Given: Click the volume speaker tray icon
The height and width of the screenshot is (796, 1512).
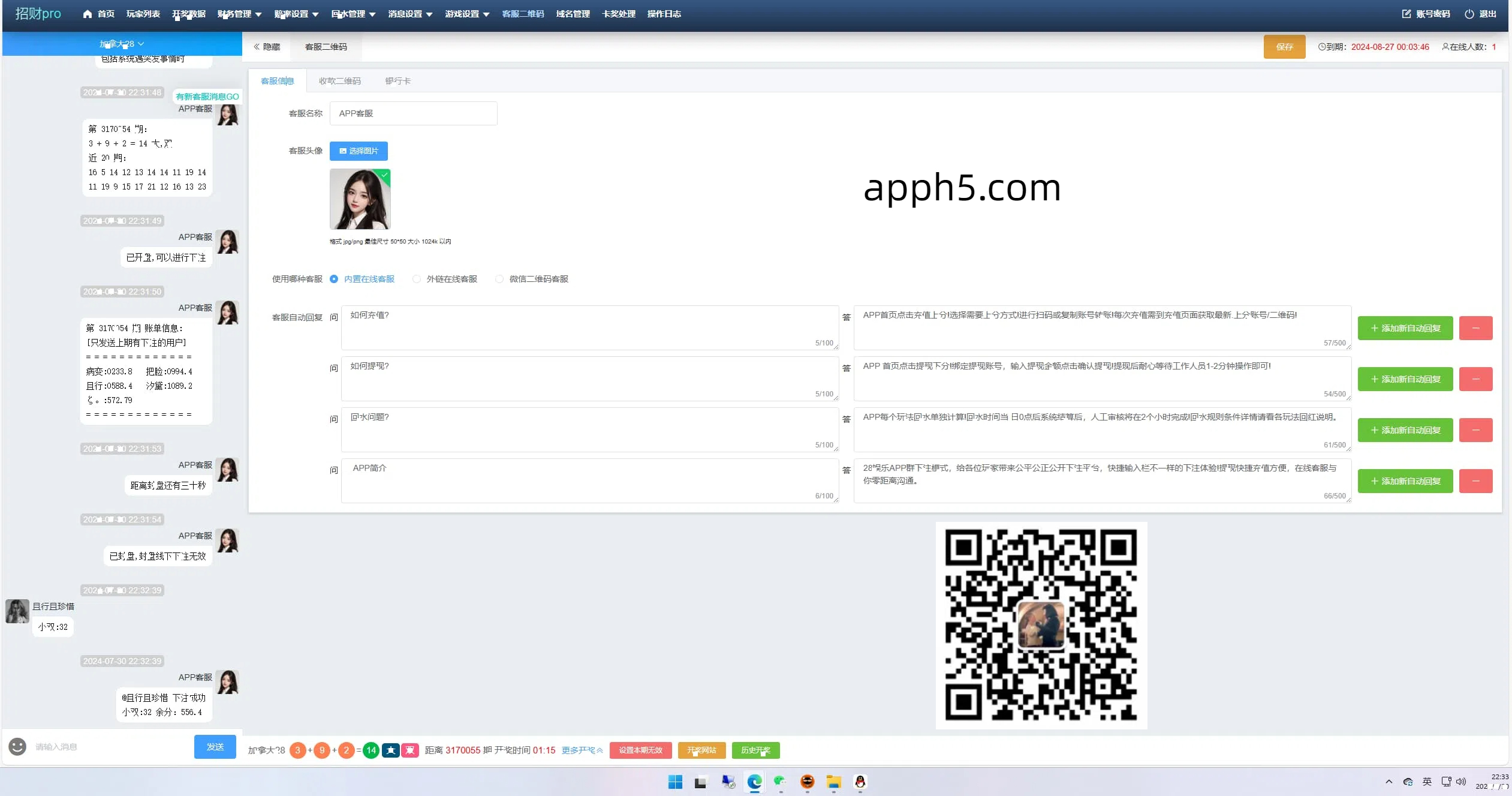Looking at the screenshot, I should tap(1461, 782).
